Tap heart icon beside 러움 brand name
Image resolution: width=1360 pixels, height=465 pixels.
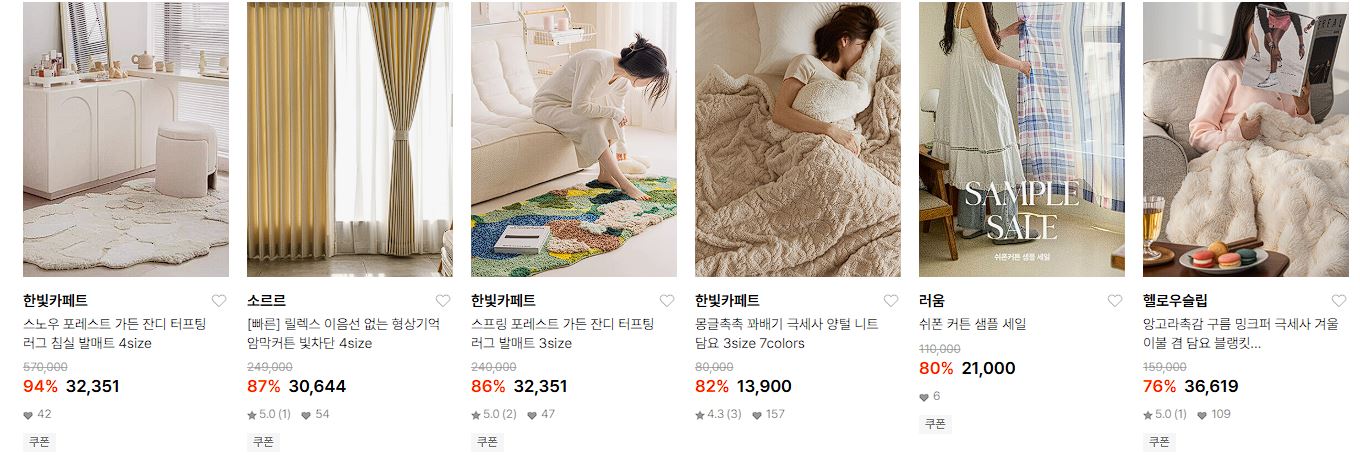[1115, 301]
